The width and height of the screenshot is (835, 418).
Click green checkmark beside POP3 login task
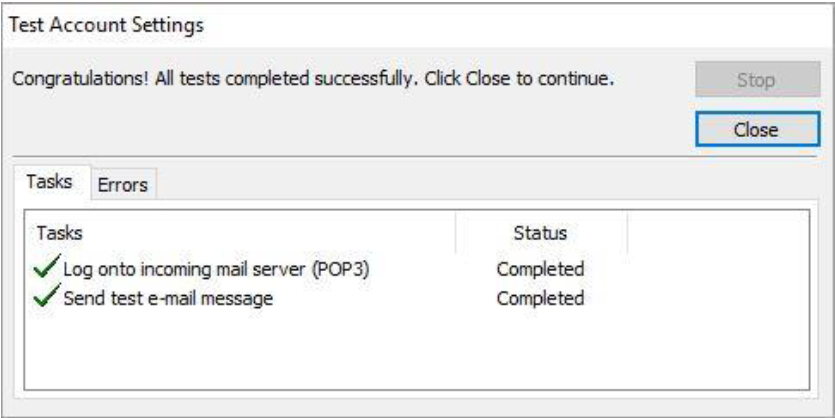tap(46, 267)
